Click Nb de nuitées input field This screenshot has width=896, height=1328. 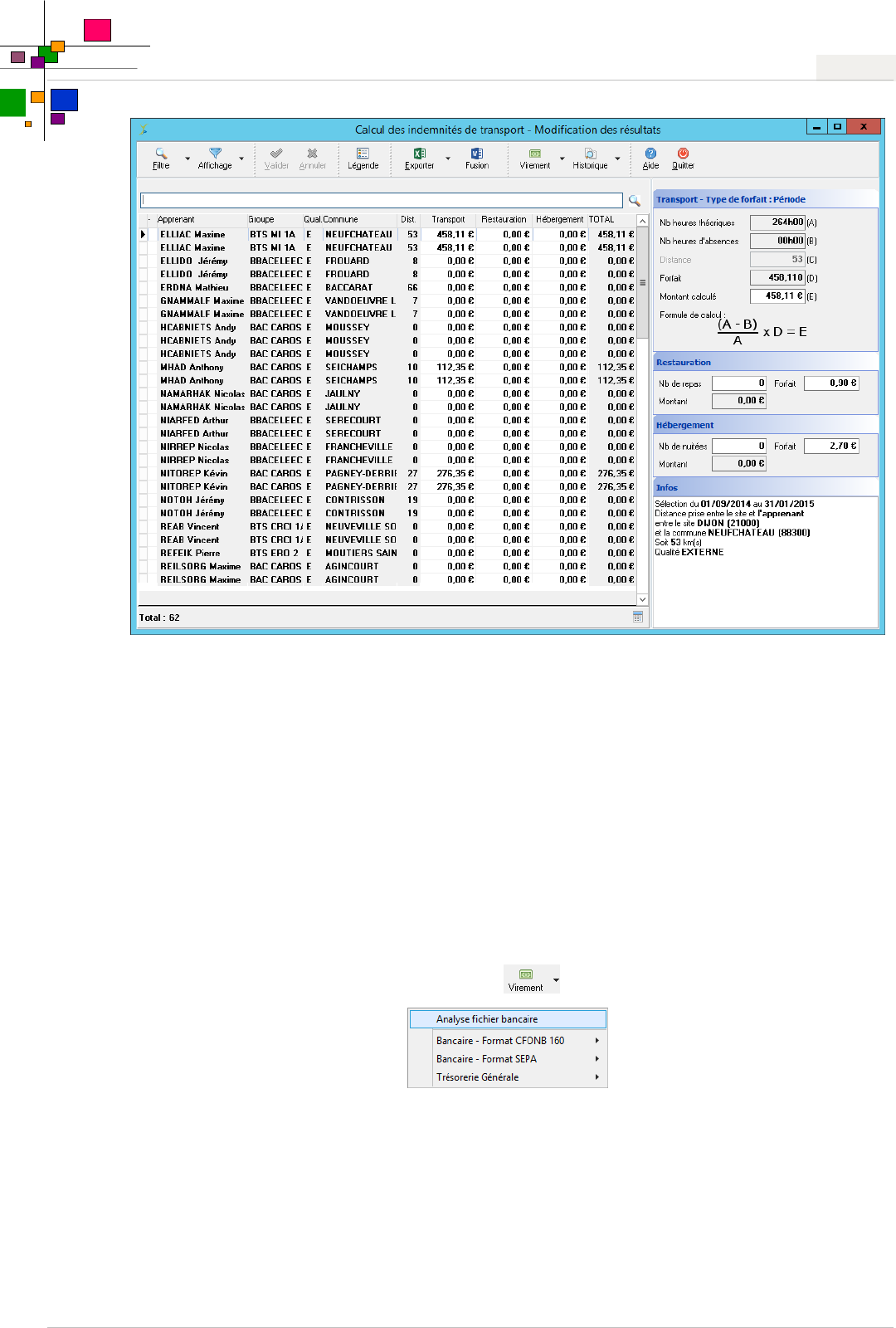tap(739, 446)
